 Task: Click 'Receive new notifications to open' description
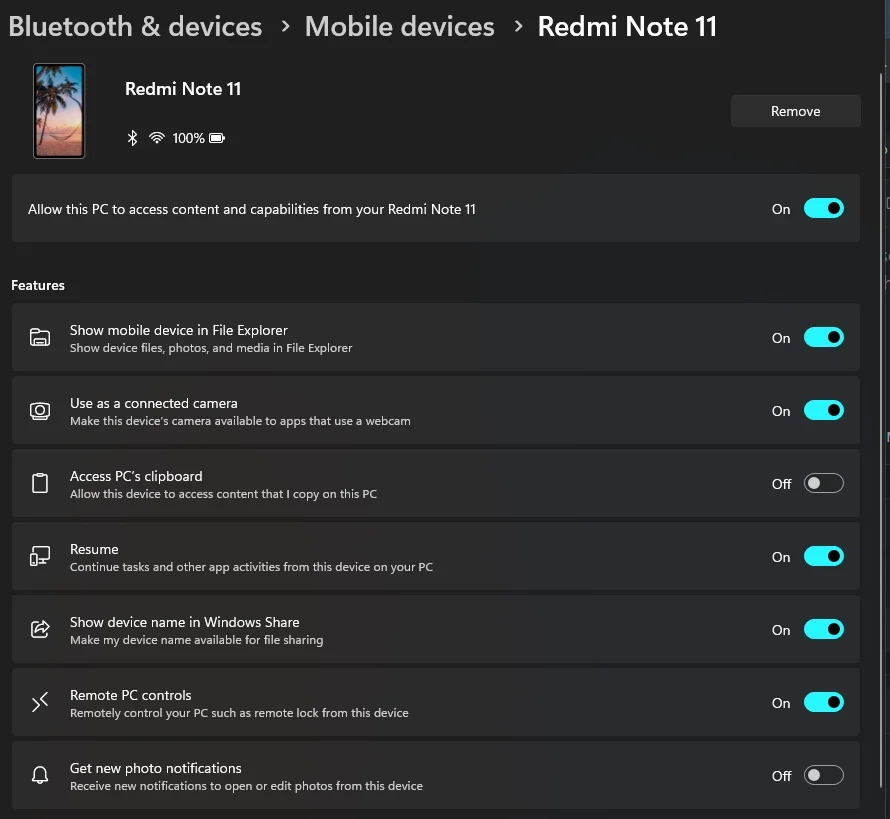(x=246, y=786)
